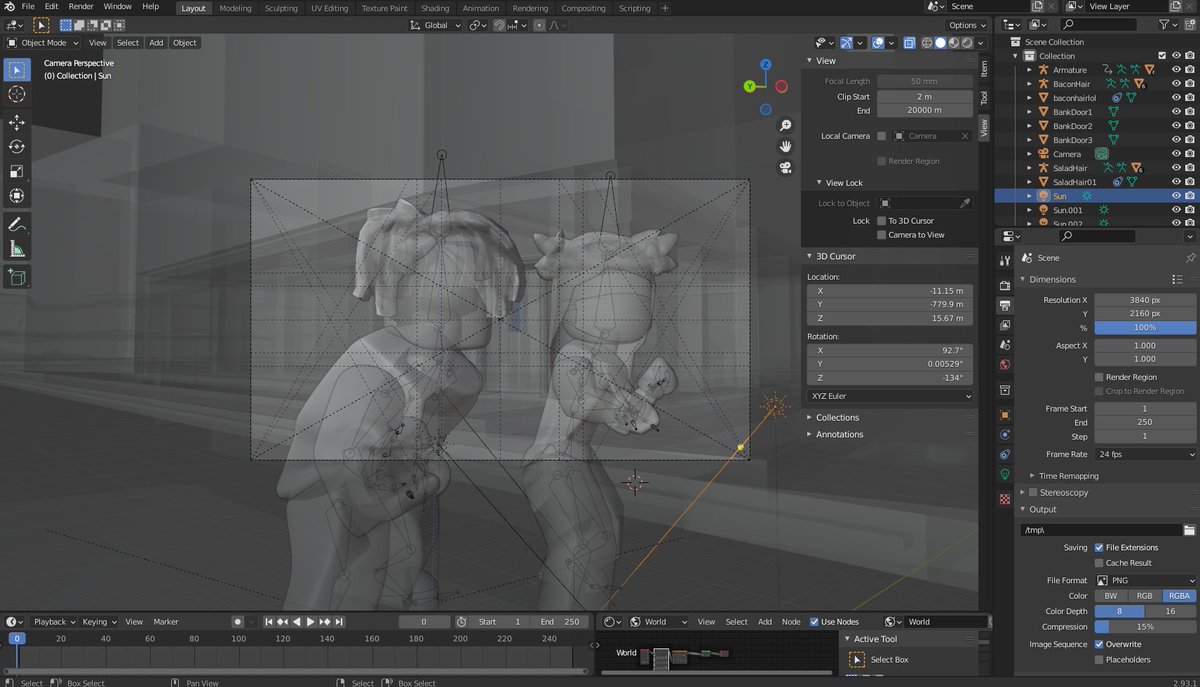1200x687 pixels.
Task: Click the eyedropper in Lock to Object field
Action: coord(965,203)
